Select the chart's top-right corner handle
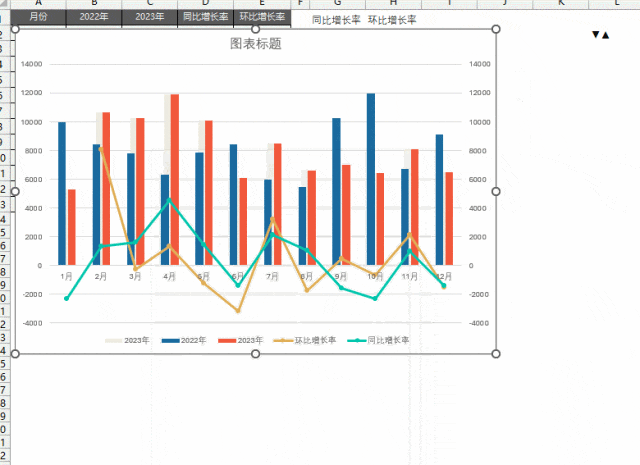This screenshot has height=465, width=640. pyautogui.click(x=496, y=29)
